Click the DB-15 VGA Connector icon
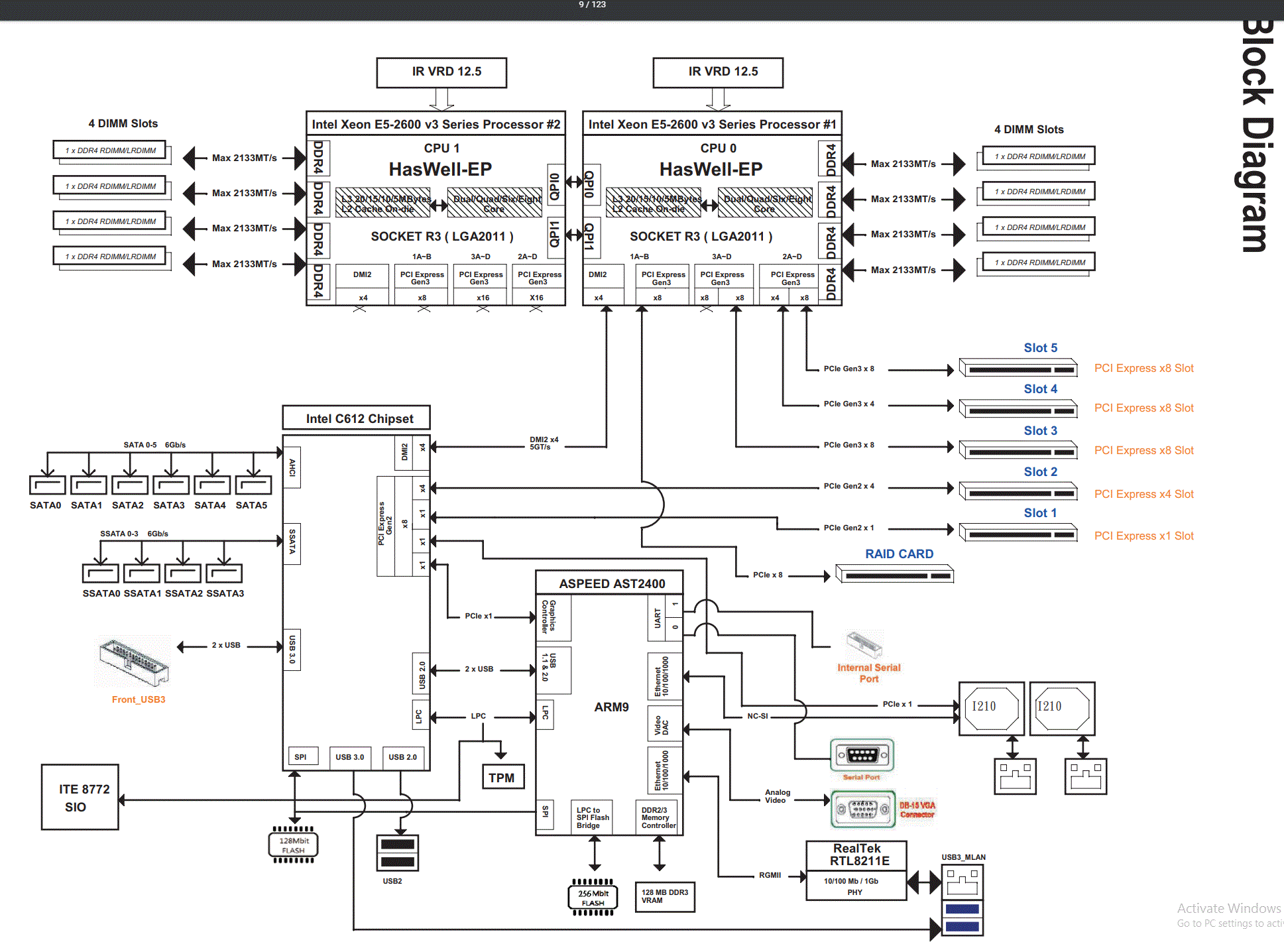The height and width of the screenshot is (952, 1284). [863, 809]
